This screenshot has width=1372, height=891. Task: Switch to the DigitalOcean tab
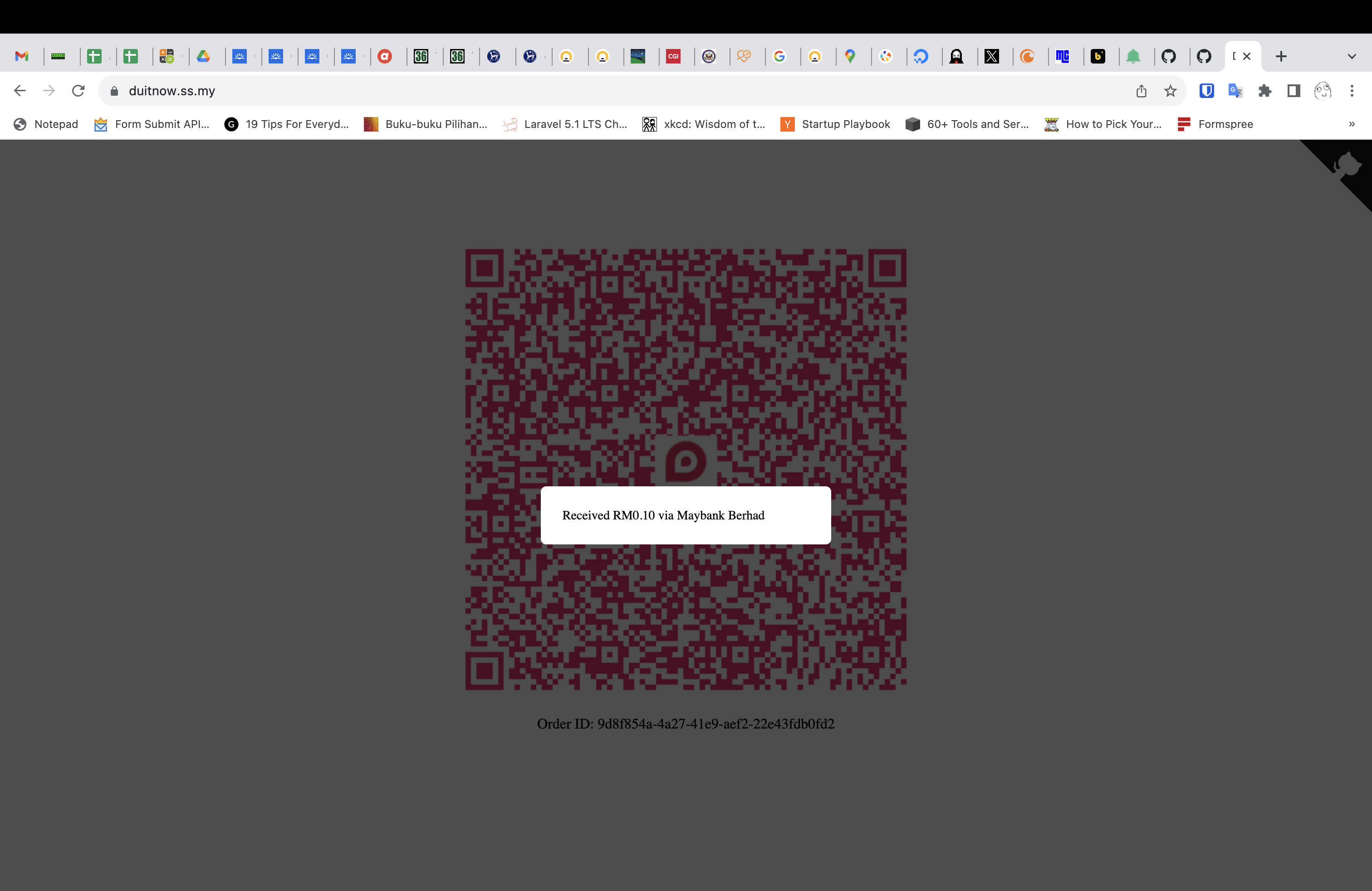921,56
